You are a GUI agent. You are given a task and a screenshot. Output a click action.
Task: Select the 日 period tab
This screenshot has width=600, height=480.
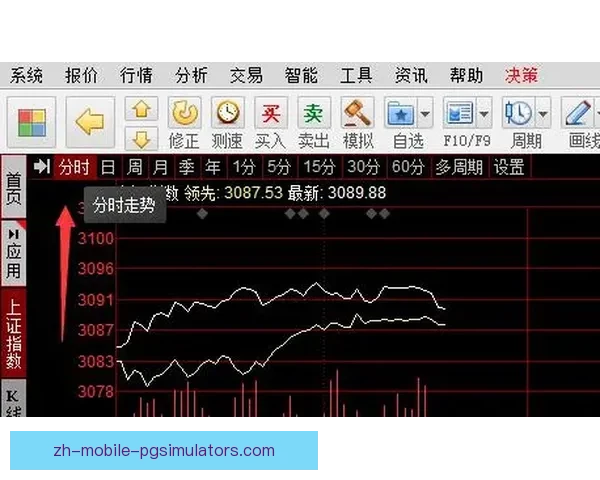tap(108, 167)
